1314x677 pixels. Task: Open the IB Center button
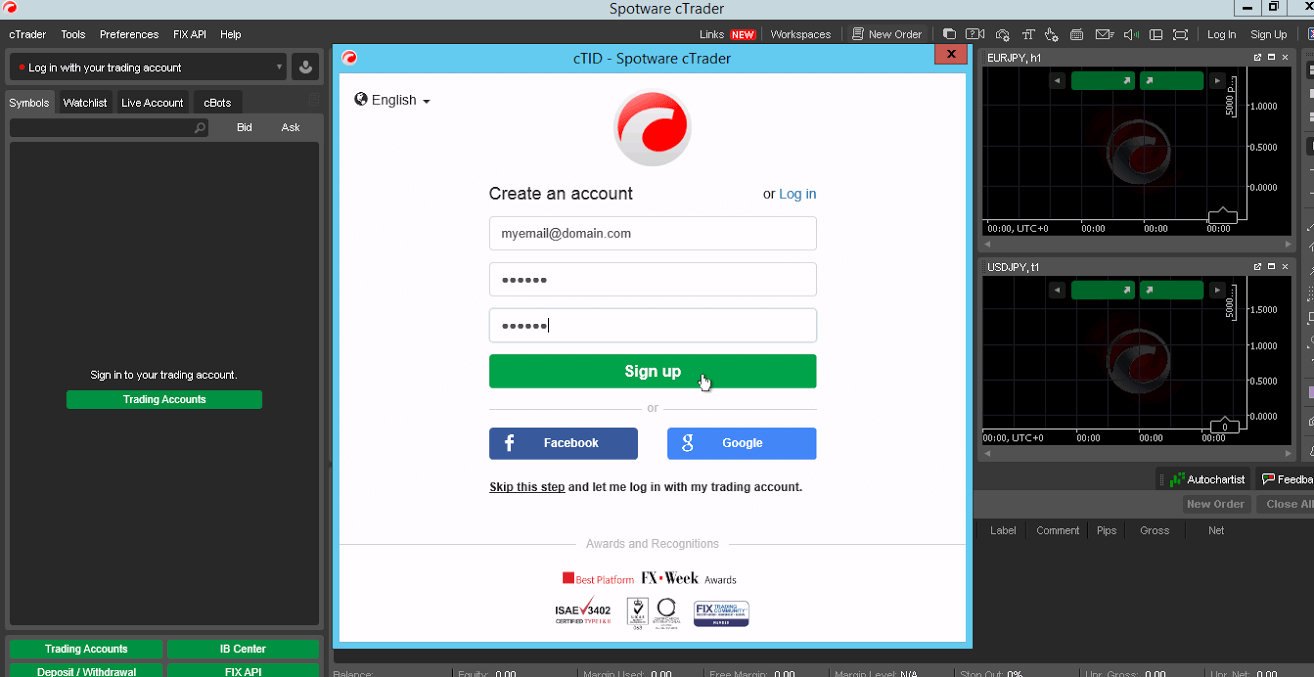click(x=243, y=649)
